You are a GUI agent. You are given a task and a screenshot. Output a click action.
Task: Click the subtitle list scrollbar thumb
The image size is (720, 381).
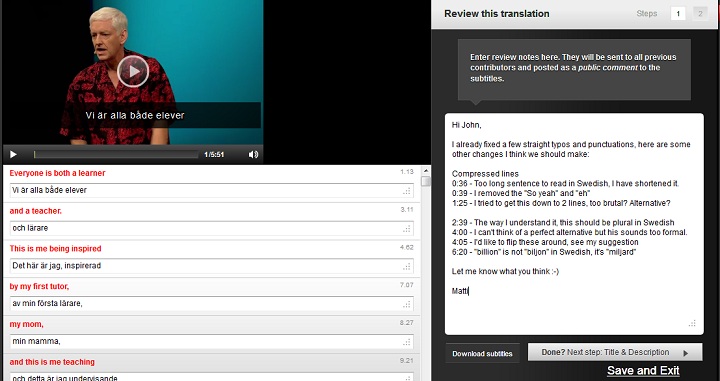coord(426,181)
